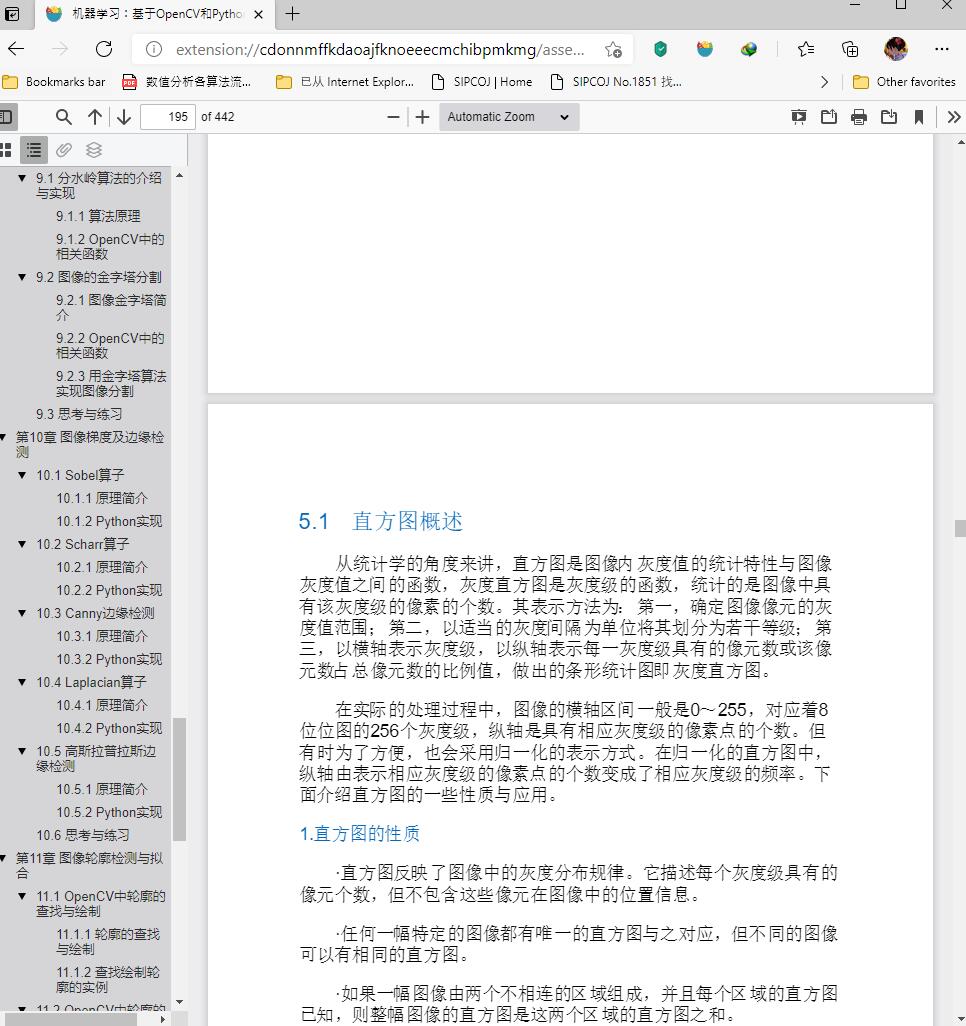This screenshot has width=966, height=1026.
Task: Collapse the 9.2 图像的金字塔分割 section
Action: [22, 277]
